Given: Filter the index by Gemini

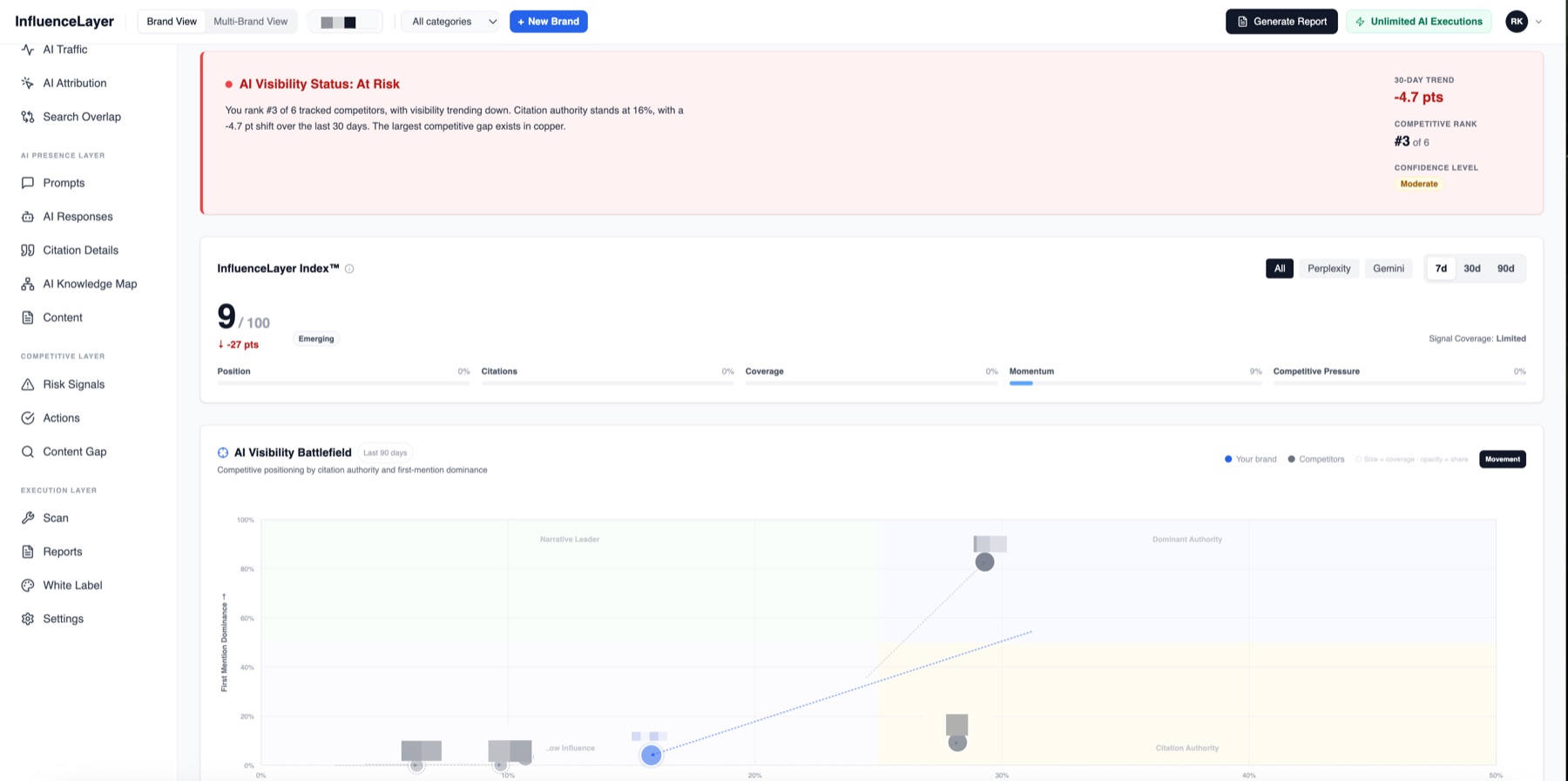Looking at the screenshot, I should point(1389,268).
